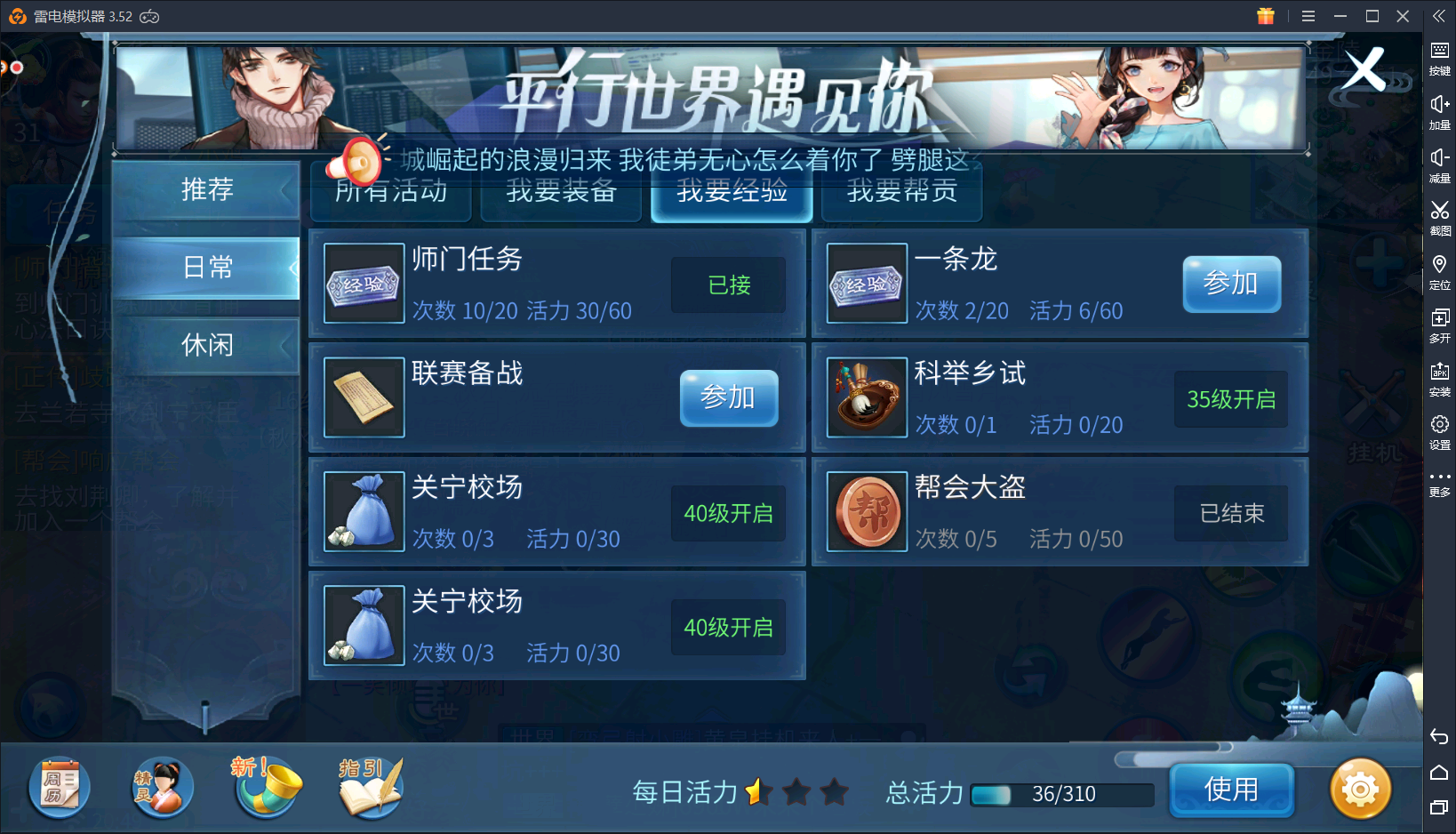The height and width of the screenshot is (834, 1456).
Task: Click the 定位 location icon in sidebar
Action: [1439, 271]
